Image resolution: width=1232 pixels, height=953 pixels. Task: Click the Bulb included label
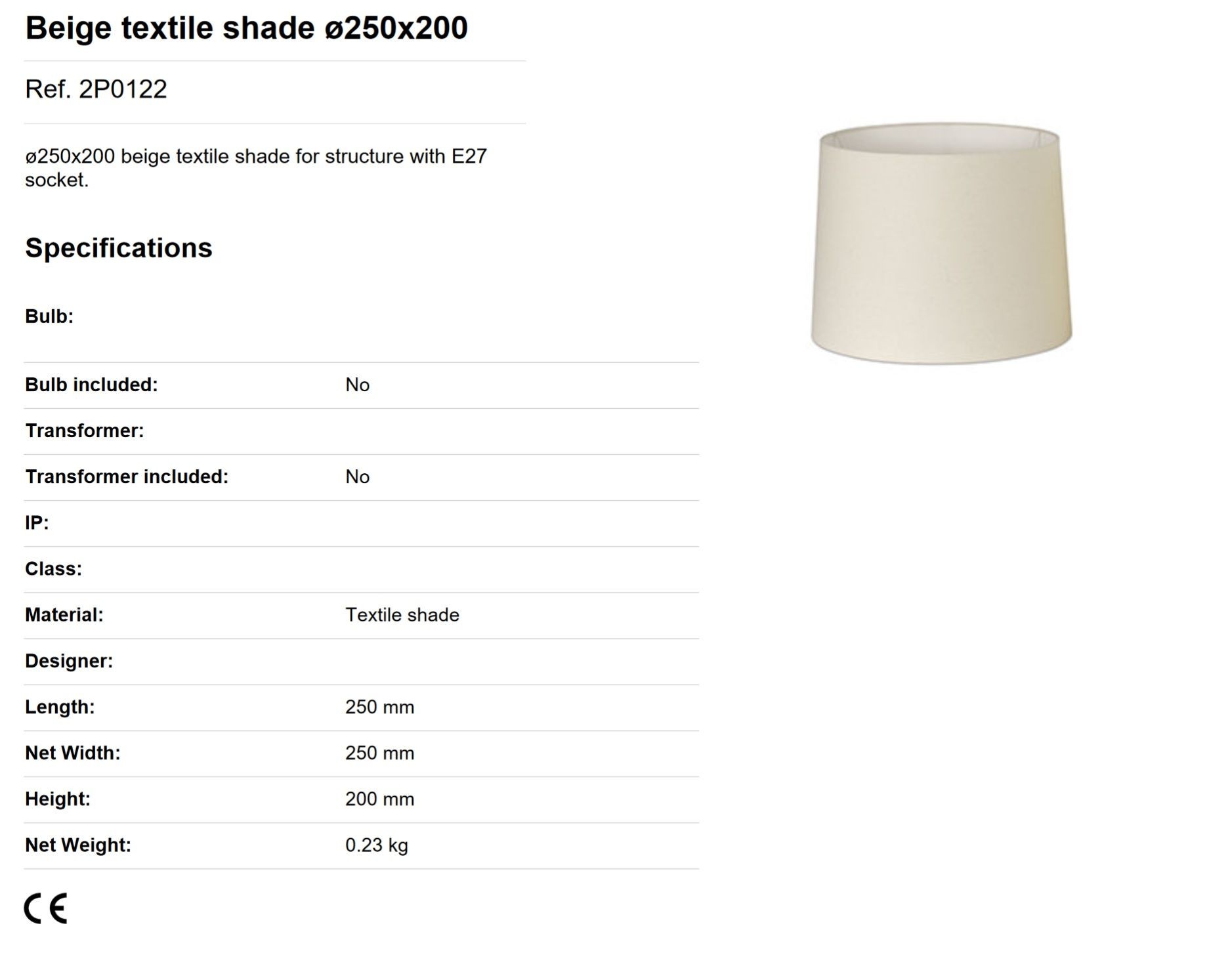tap(91, 385)
